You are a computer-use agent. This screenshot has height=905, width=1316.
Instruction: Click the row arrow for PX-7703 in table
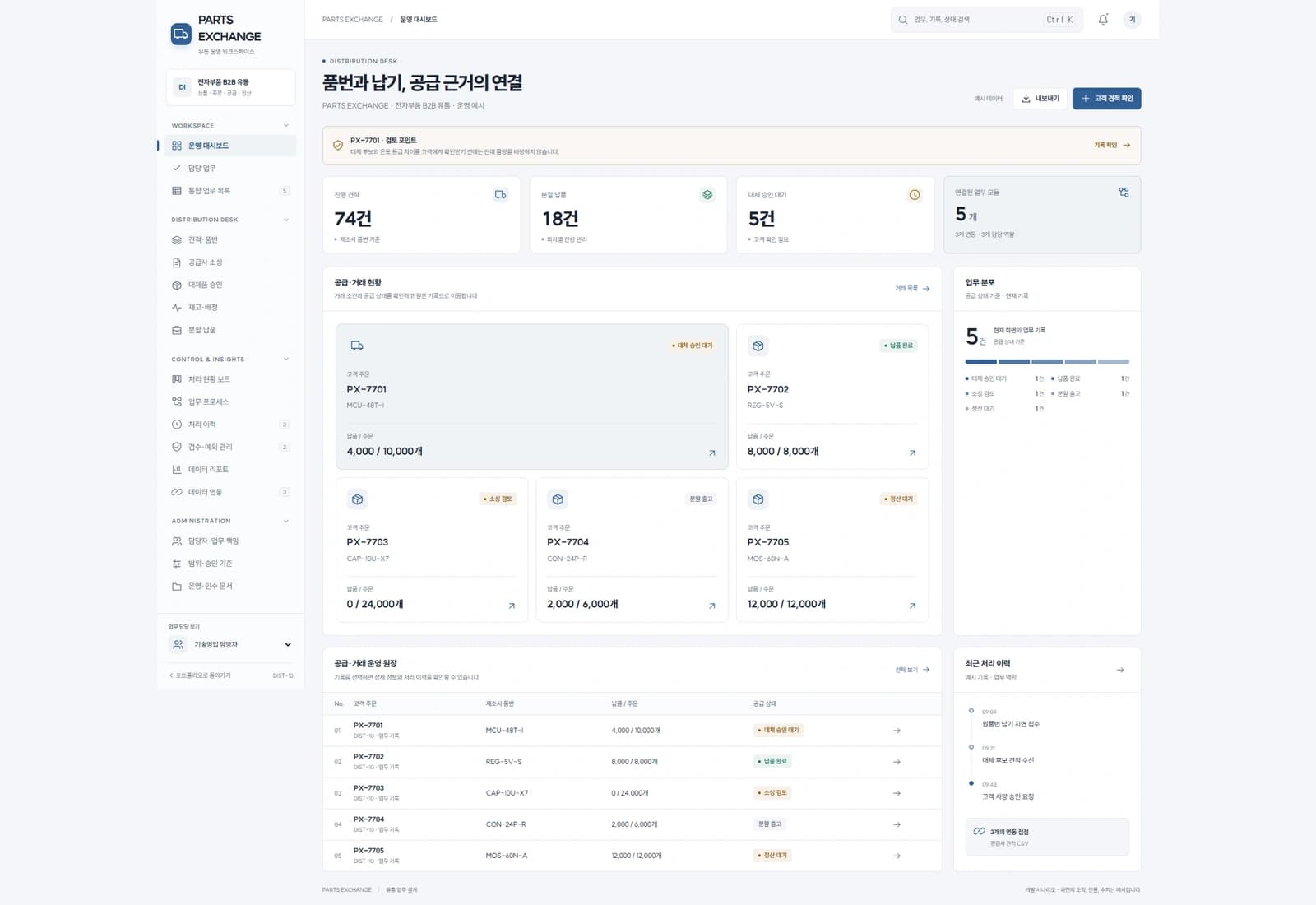(x=897, y=793)
